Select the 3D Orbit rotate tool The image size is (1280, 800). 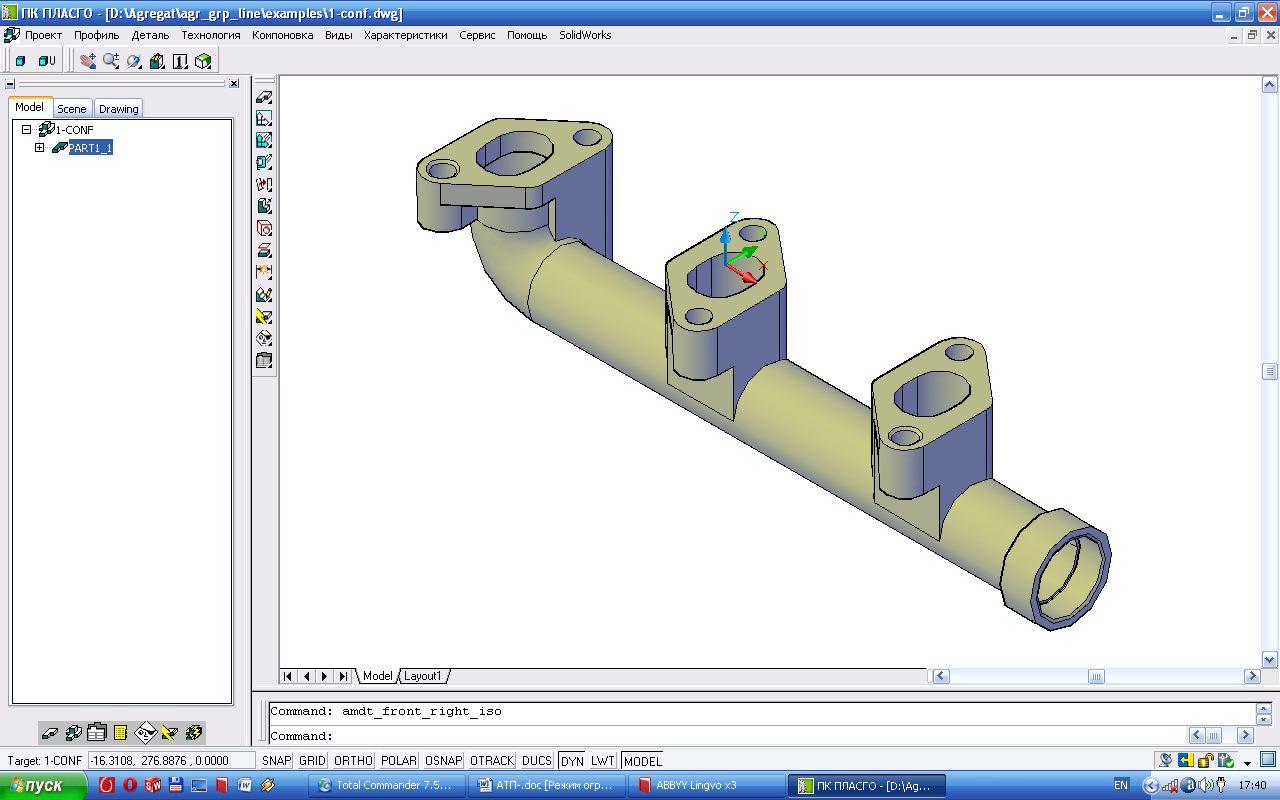(134, 61)
